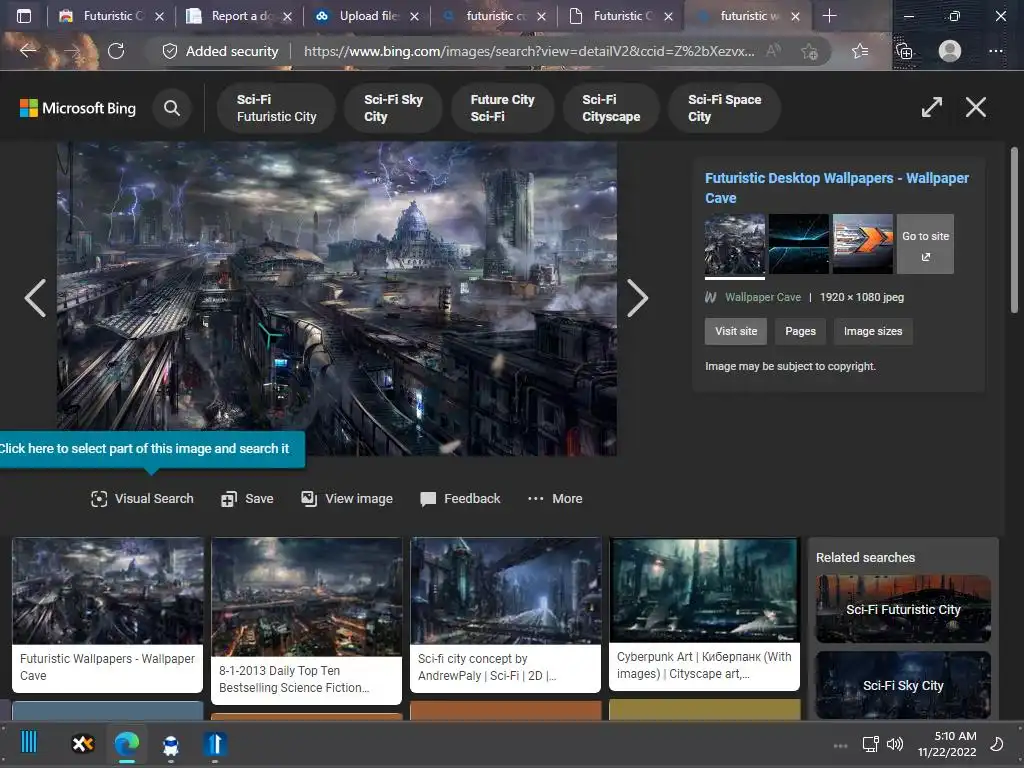Open Microsoft Edge from the taskbar
1024x768 pixels.
pos(127,744)
